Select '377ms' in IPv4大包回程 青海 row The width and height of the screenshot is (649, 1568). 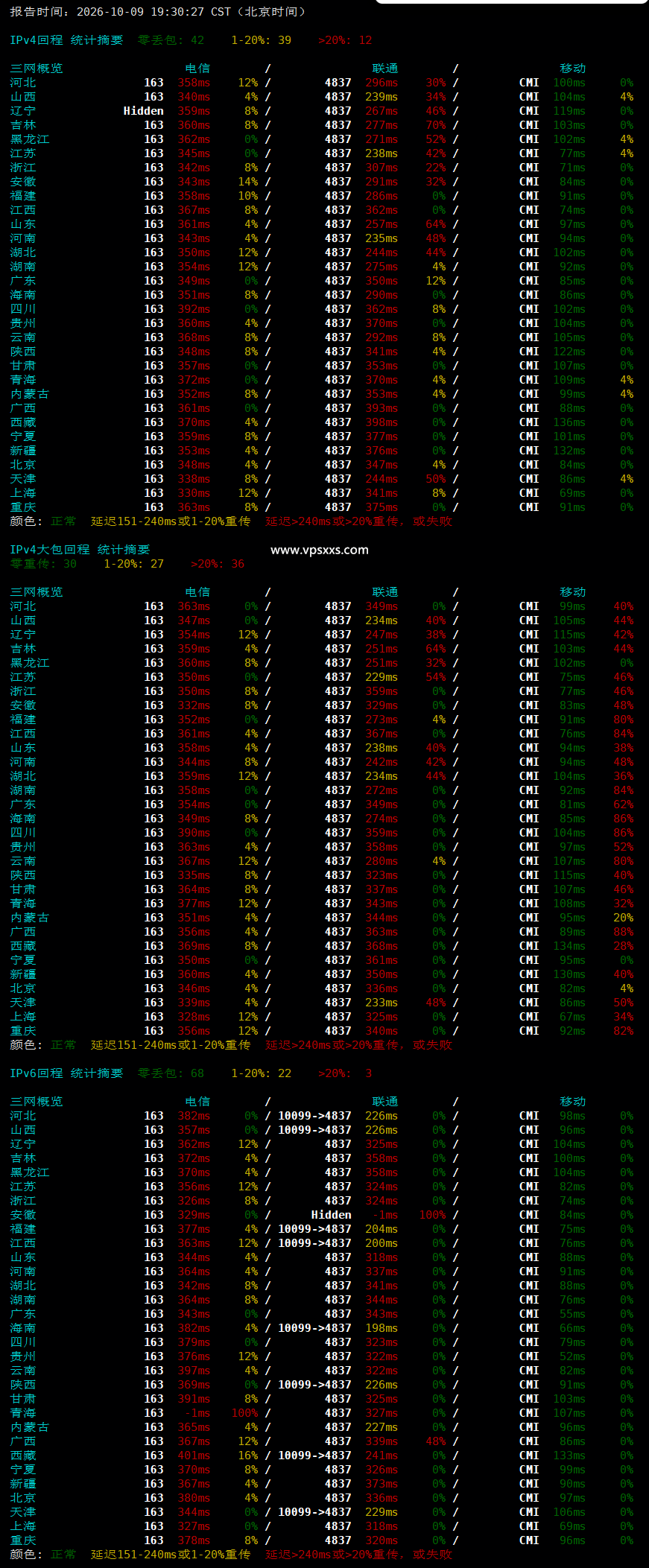[x=194, y=904]
